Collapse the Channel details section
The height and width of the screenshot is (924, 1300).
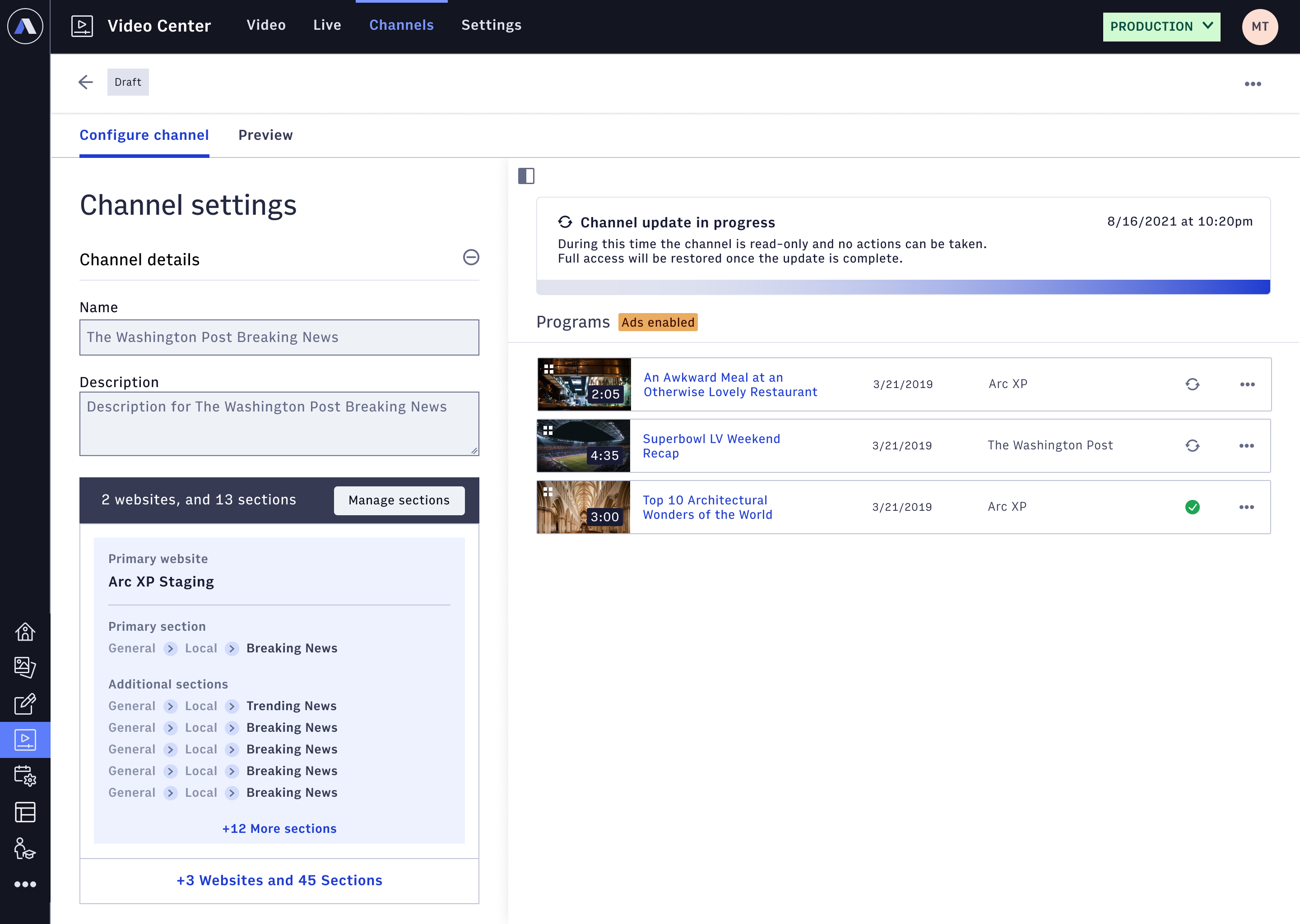[471, 257]
